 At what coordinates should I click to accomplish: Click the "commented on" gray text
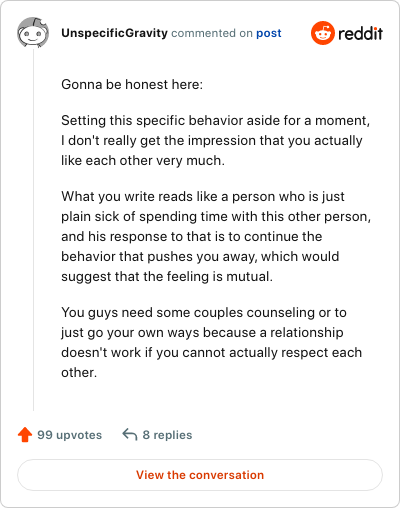(x=212, y=33)
